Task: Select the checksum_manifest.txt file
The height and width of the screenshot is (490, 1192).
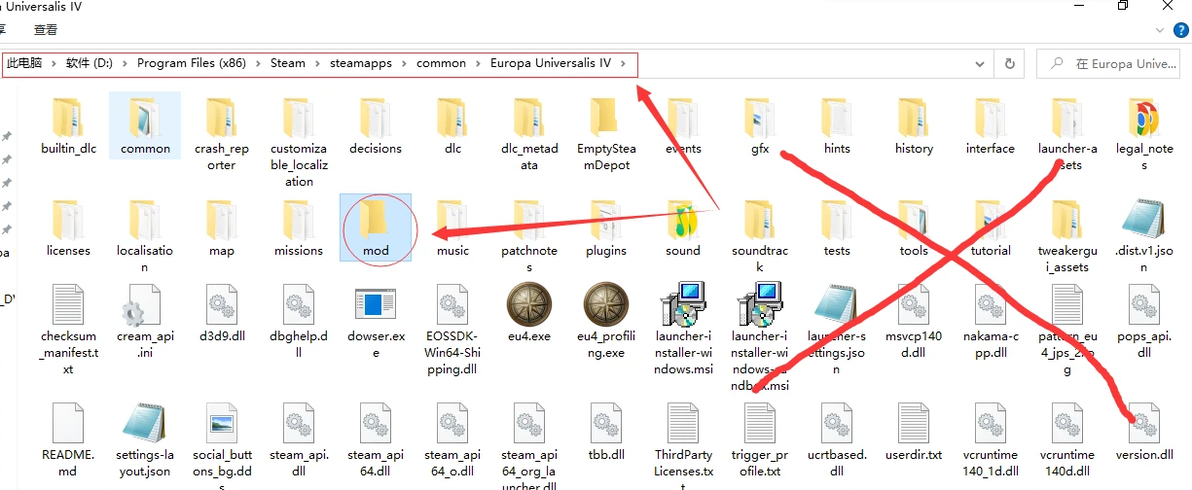Action: [68, 329]
